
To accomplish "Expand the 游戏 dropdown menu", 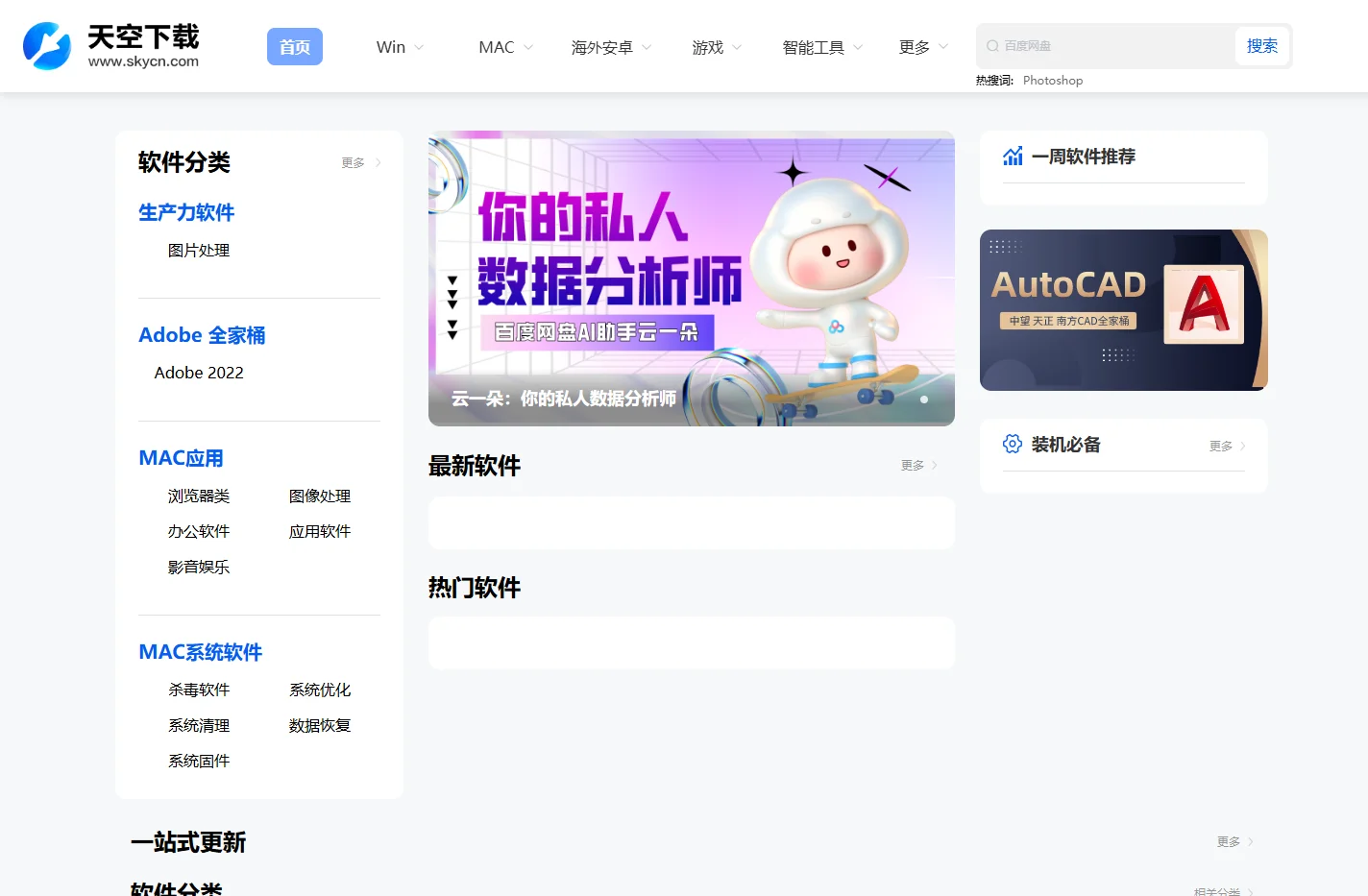I will pos(717,47).
